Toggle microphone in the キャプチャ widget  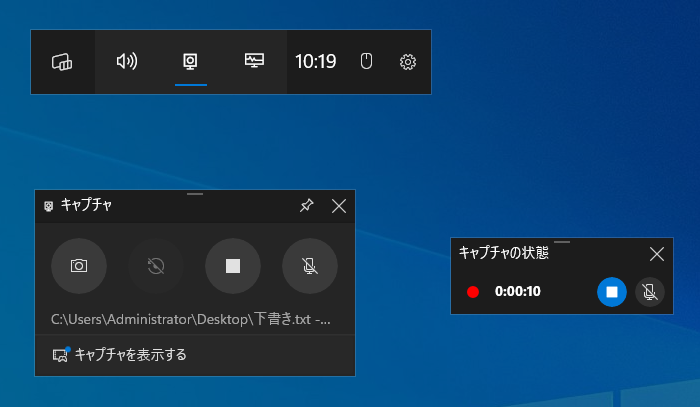310,266
